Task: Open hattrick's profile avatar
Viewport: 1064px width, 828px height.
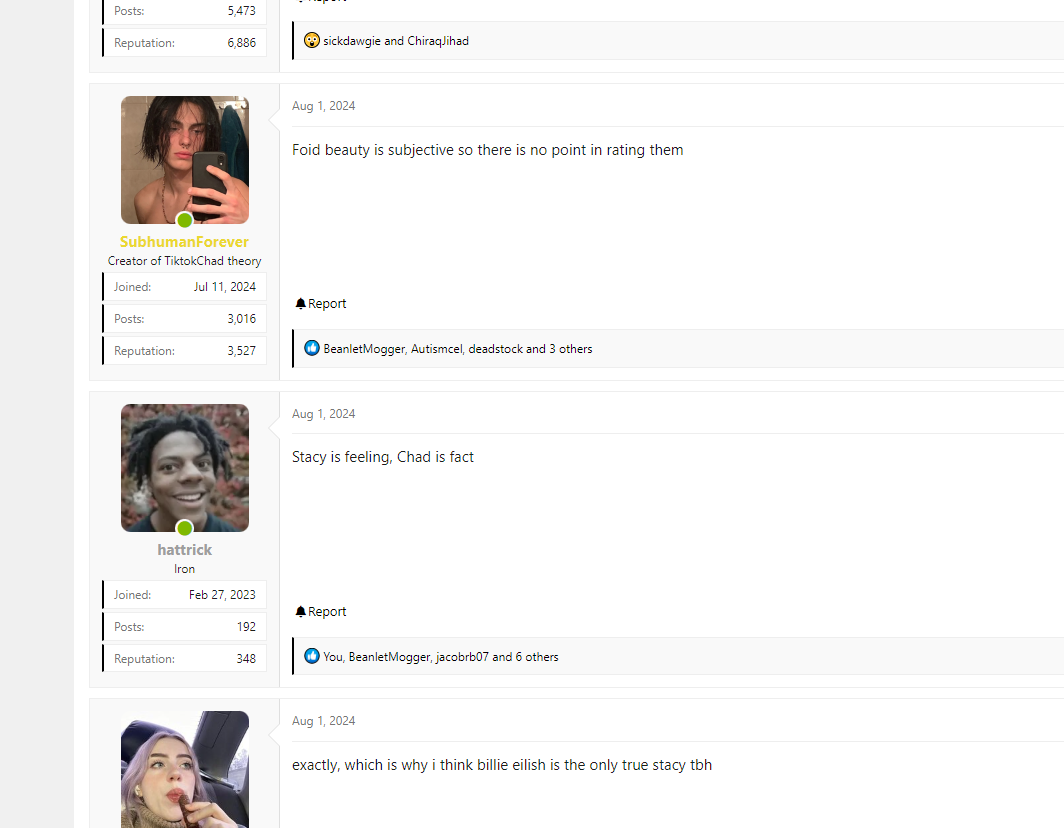Action: click(x=185, y=468)
